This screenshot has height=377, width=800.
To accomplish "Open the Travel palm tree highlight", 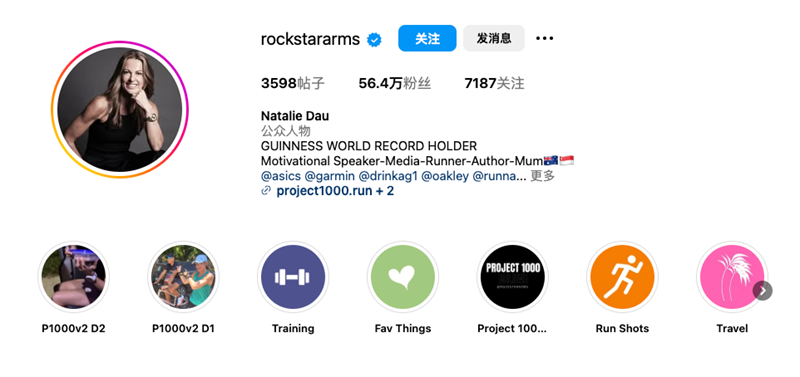I will coord(732,278).
